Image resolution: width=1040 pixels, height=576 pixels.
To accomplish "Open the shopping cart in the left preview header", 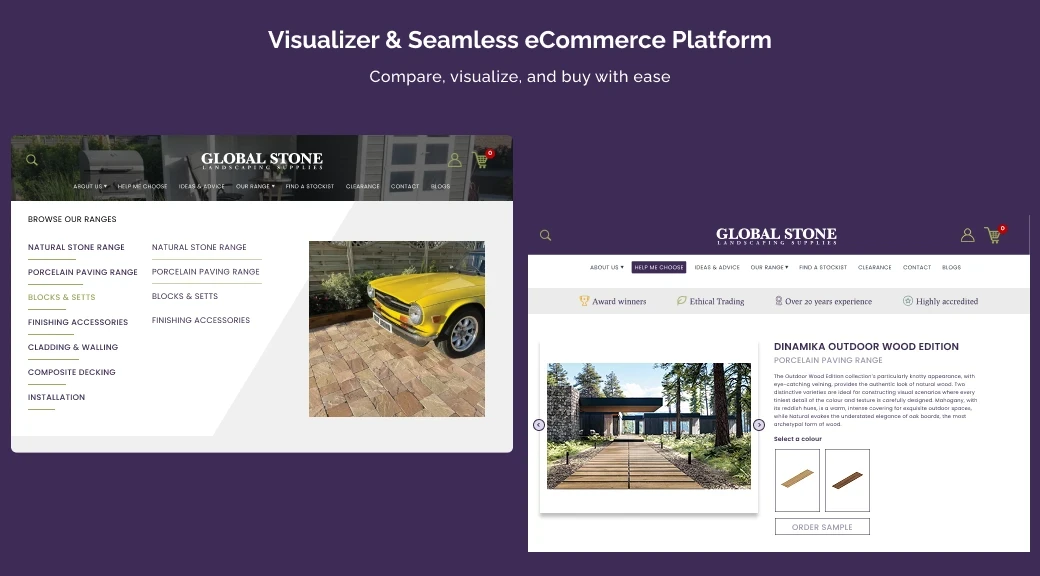I will pyautogui.click(x=482, y=160).
